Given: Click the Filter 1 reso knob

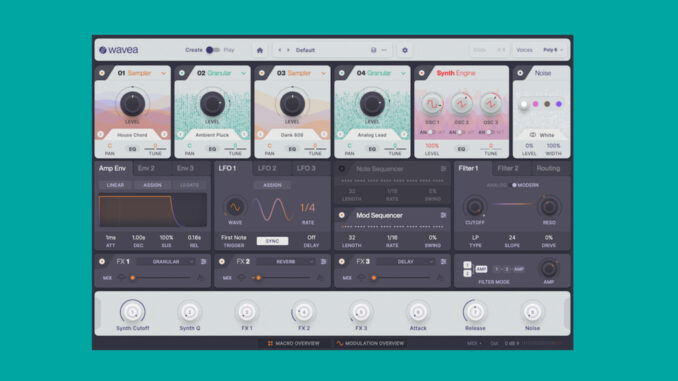Looking at the screenshot, I should tap(549, 207).
